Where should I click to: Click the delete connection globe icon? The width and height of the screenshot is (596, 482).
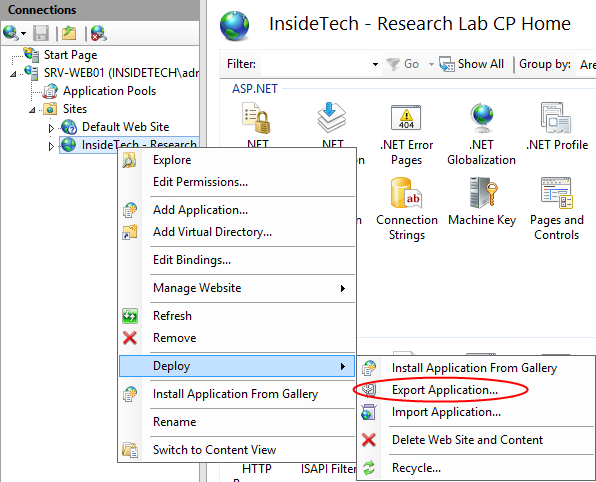(x=98, y=33)
